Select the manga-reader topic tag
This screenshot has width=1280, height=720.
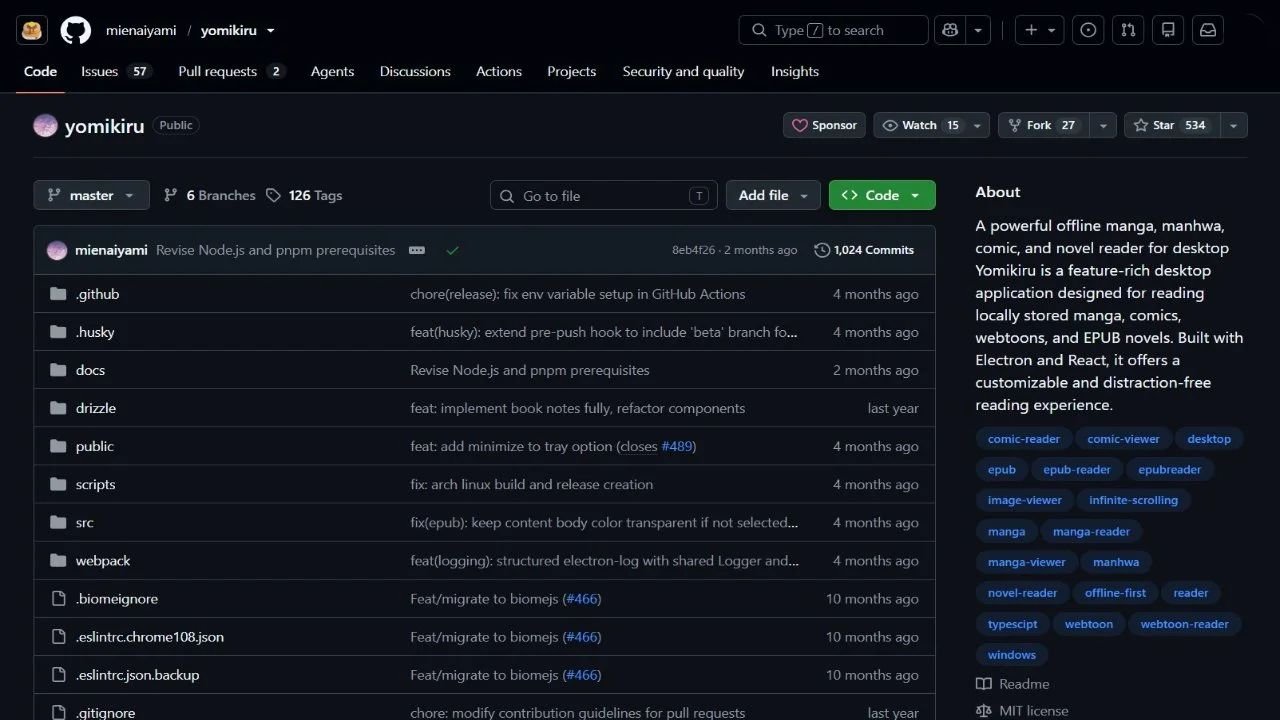click(x=1091, y=531)
